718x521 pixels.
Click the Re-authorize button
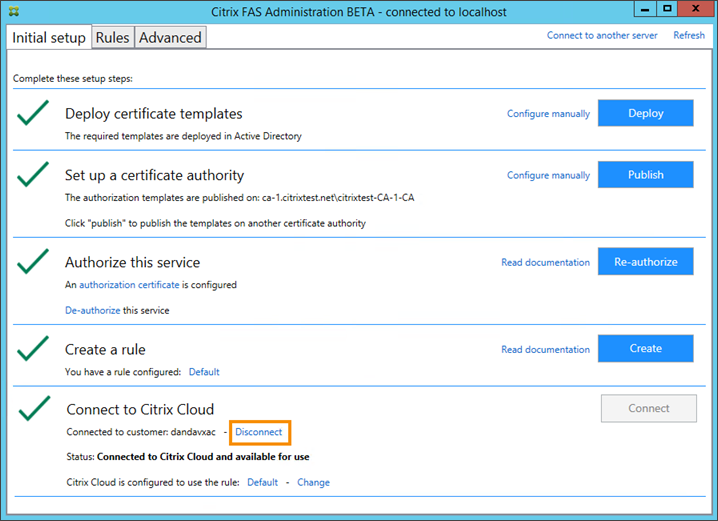coord(645,262)
